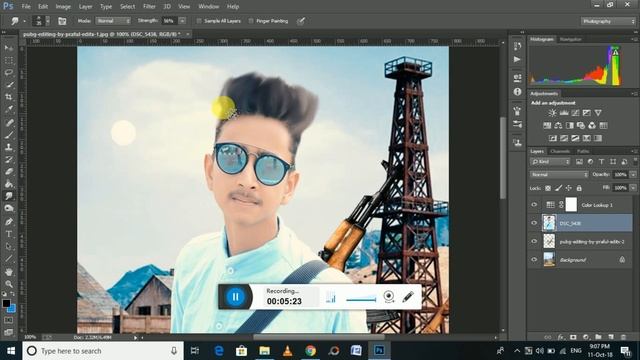Click the Windows search box
Viewport: 640px width, 360px height.
click(x=103, y=351)
